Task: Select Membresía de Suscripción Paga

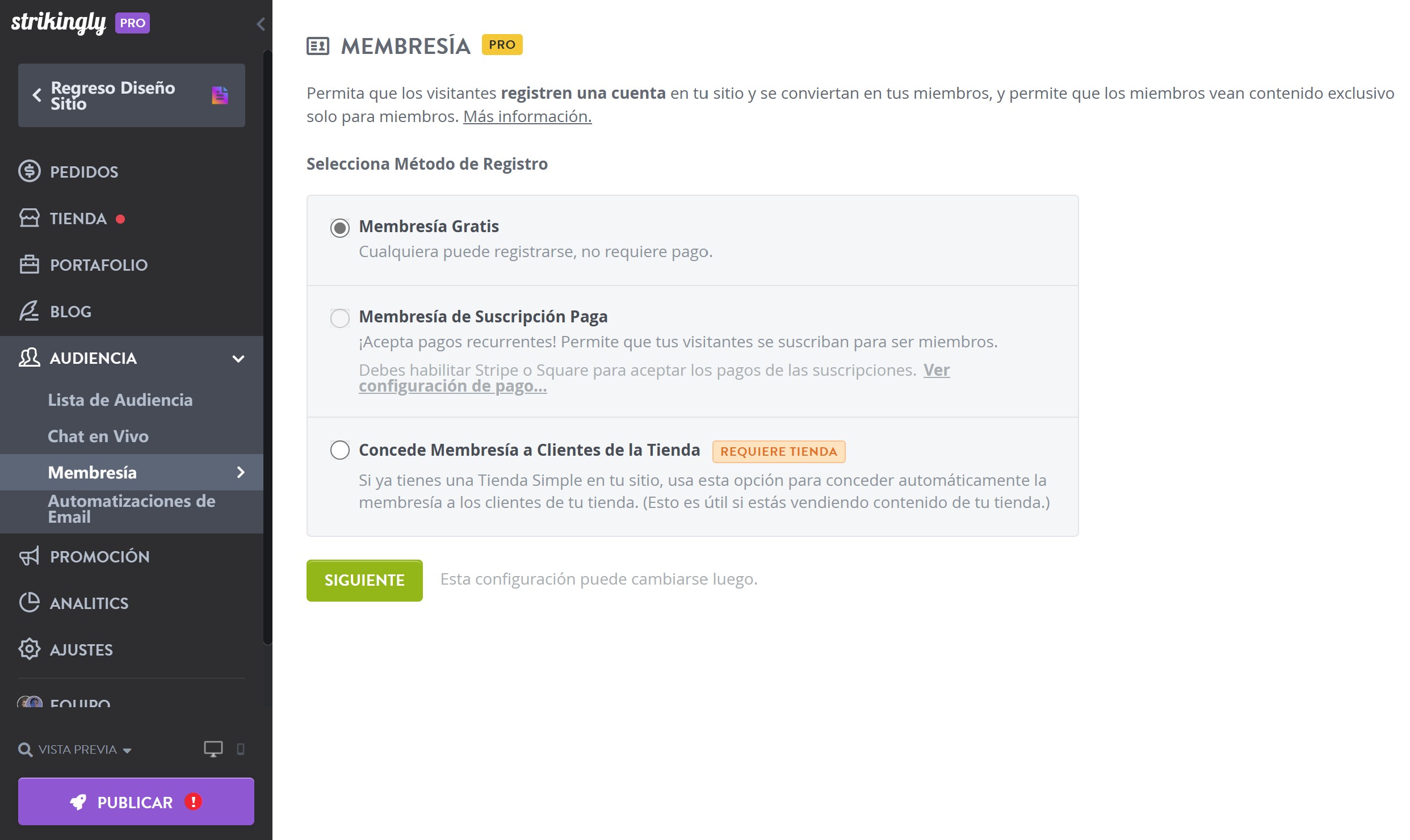Action: coord(339,318)
